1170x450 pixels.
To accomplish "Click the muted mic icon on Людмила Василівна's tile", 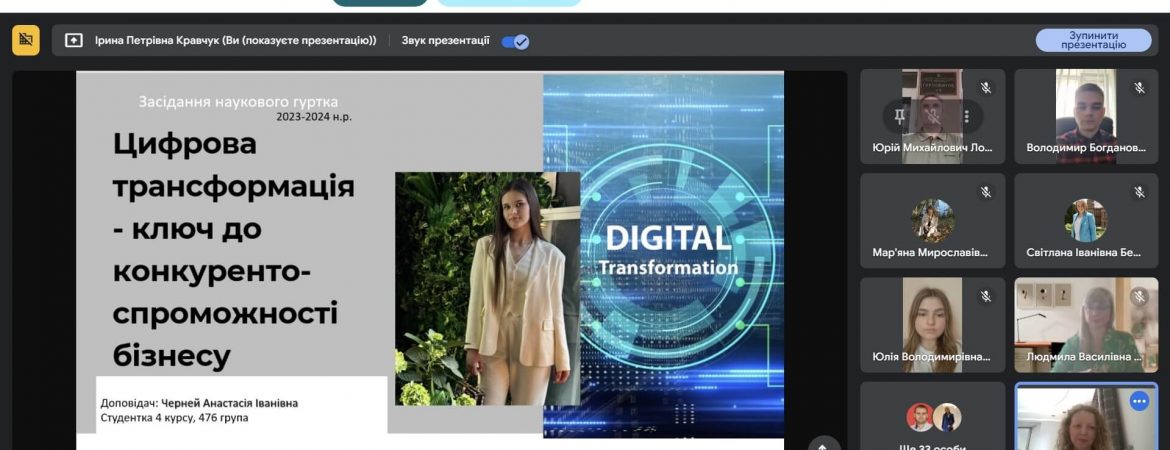I will pos(1139,296).
